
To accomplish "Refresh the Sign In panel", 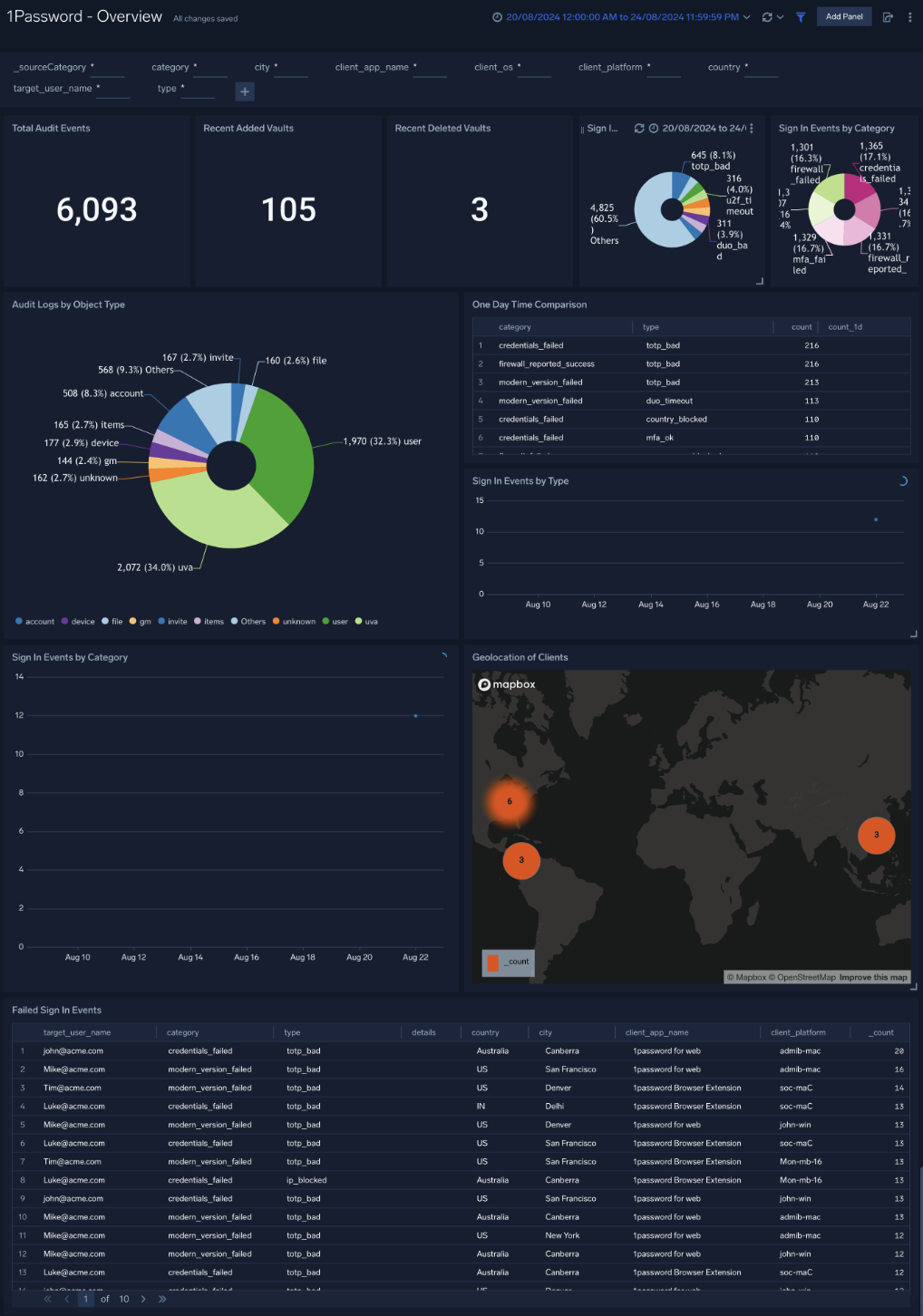I will (639, 129).
